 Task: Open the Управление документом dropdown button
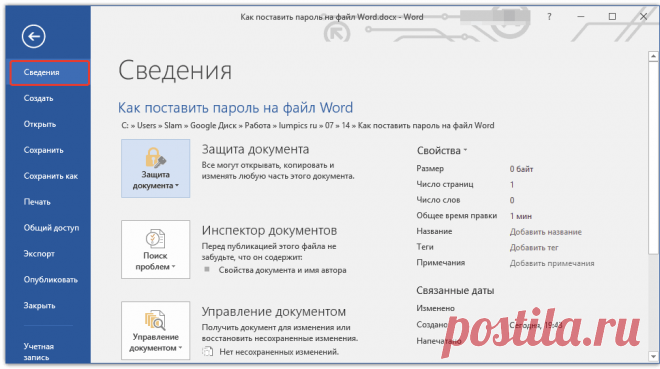point(155,330)
